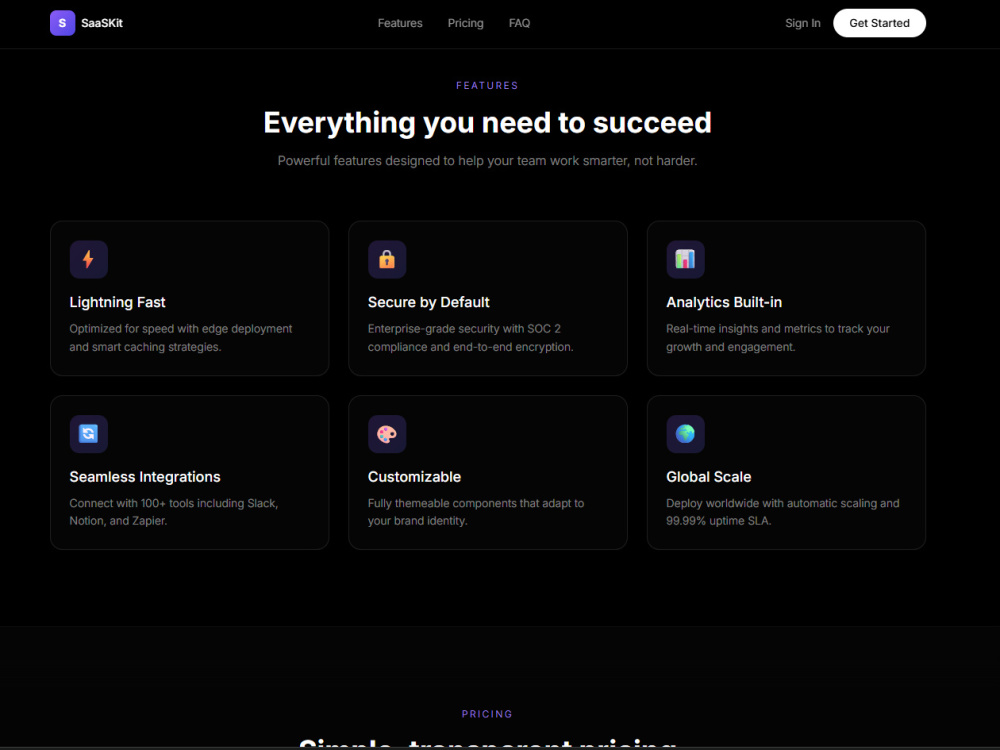Image resolution: width=1000 pixels, height=750 pixels.
Task: Open the Features nav link
Action: click(x=400, y=23)
